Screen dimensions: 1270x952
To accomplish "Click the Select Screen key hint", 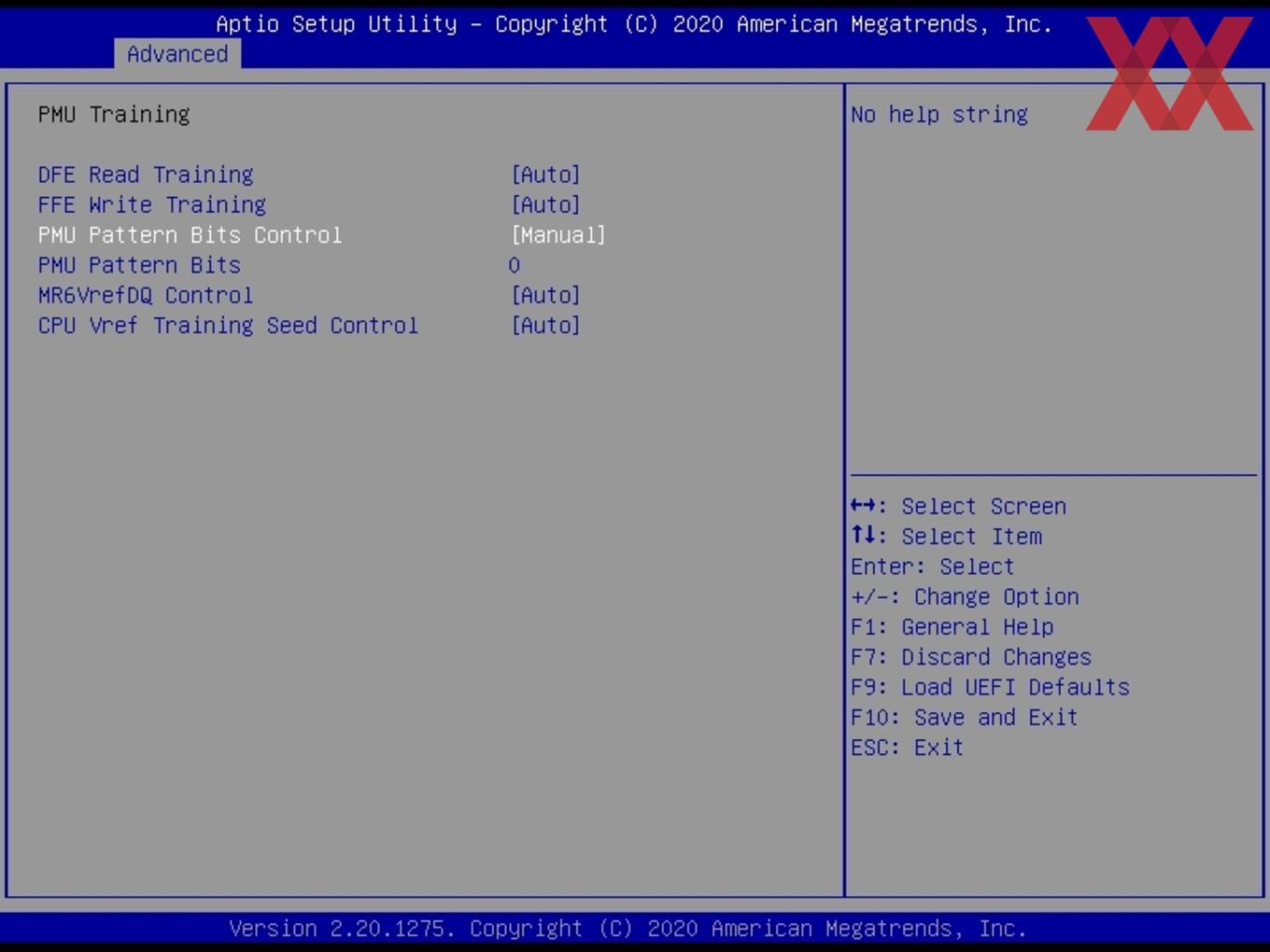I will coord(958,506).
